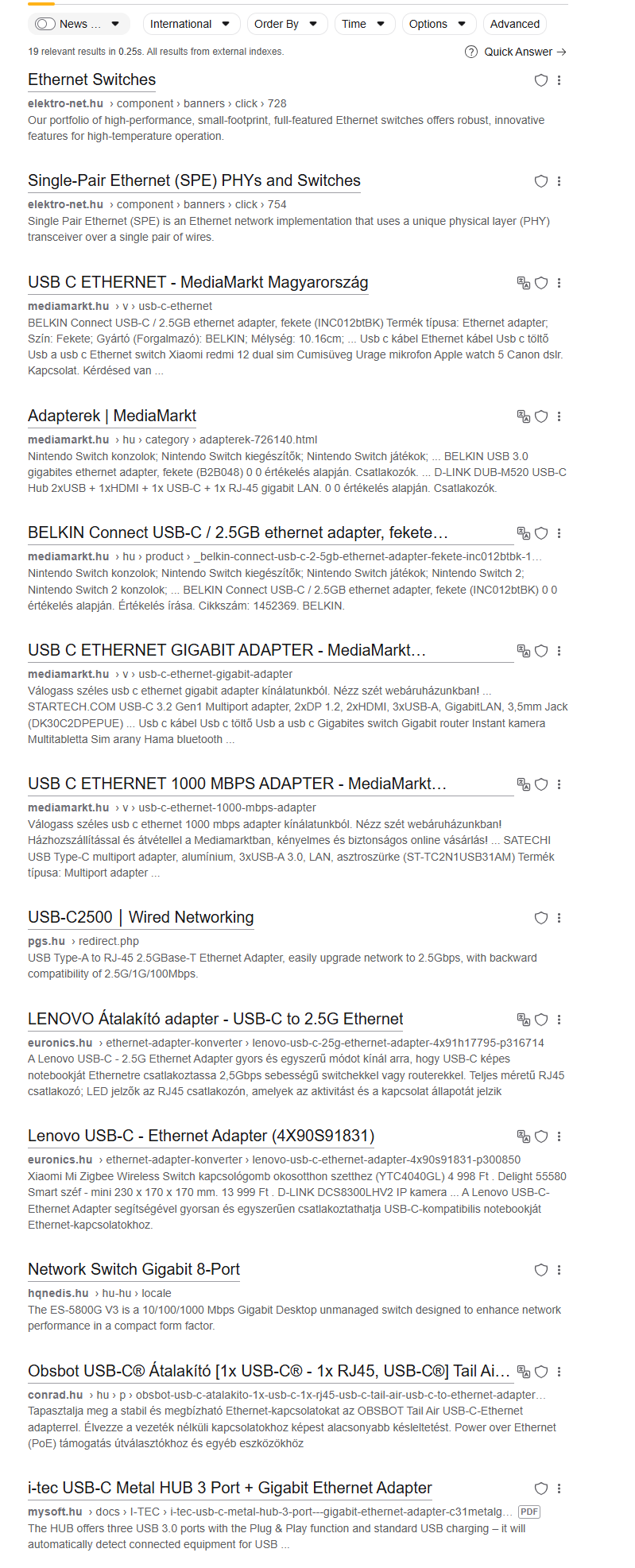Click translate icon for Adapterek | MediaMarkt result
Viewport: 635px width, 1568px height.
523,416
